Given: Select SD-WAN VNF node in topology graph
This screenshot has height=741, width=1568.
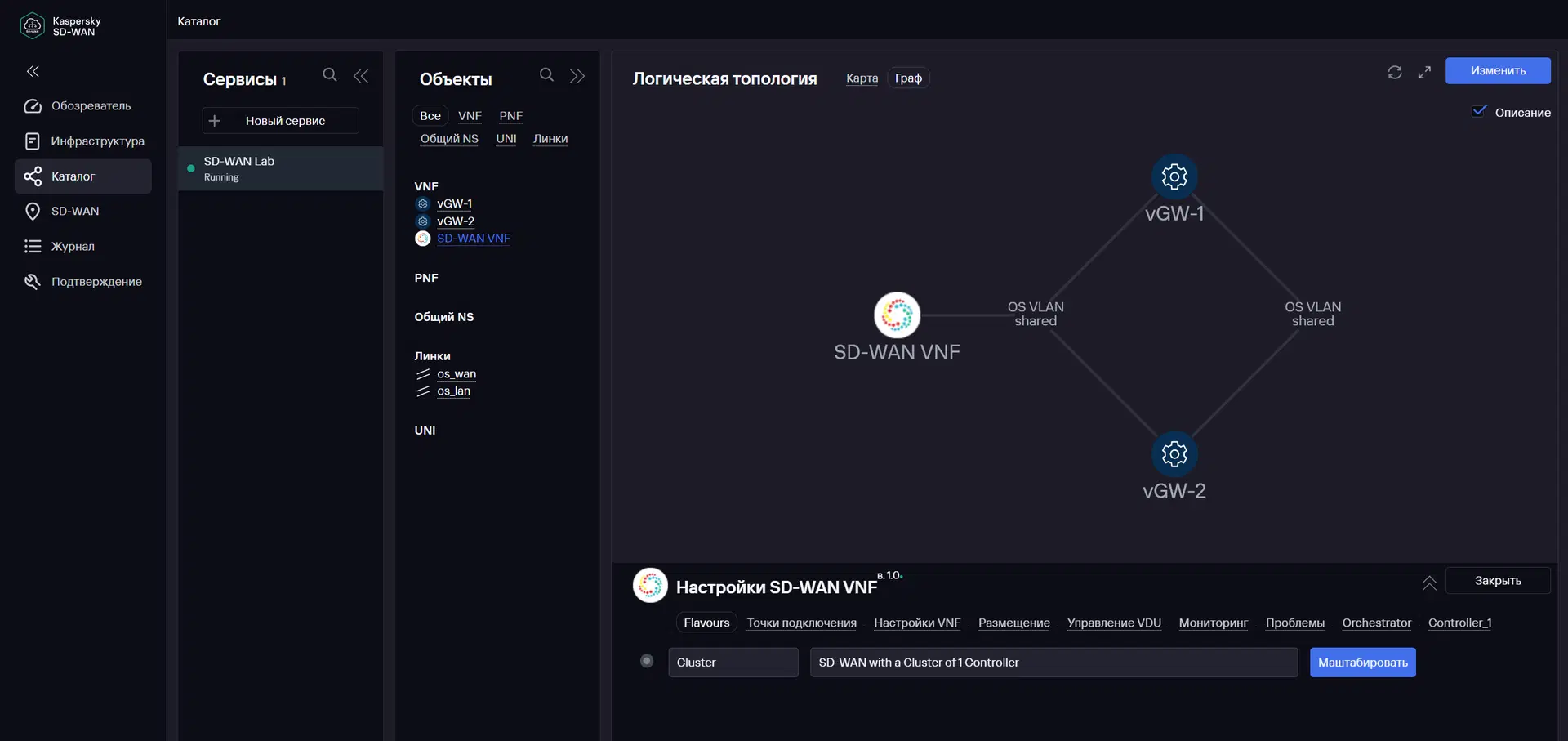Looking at the screenshot, I should [897, 315].
